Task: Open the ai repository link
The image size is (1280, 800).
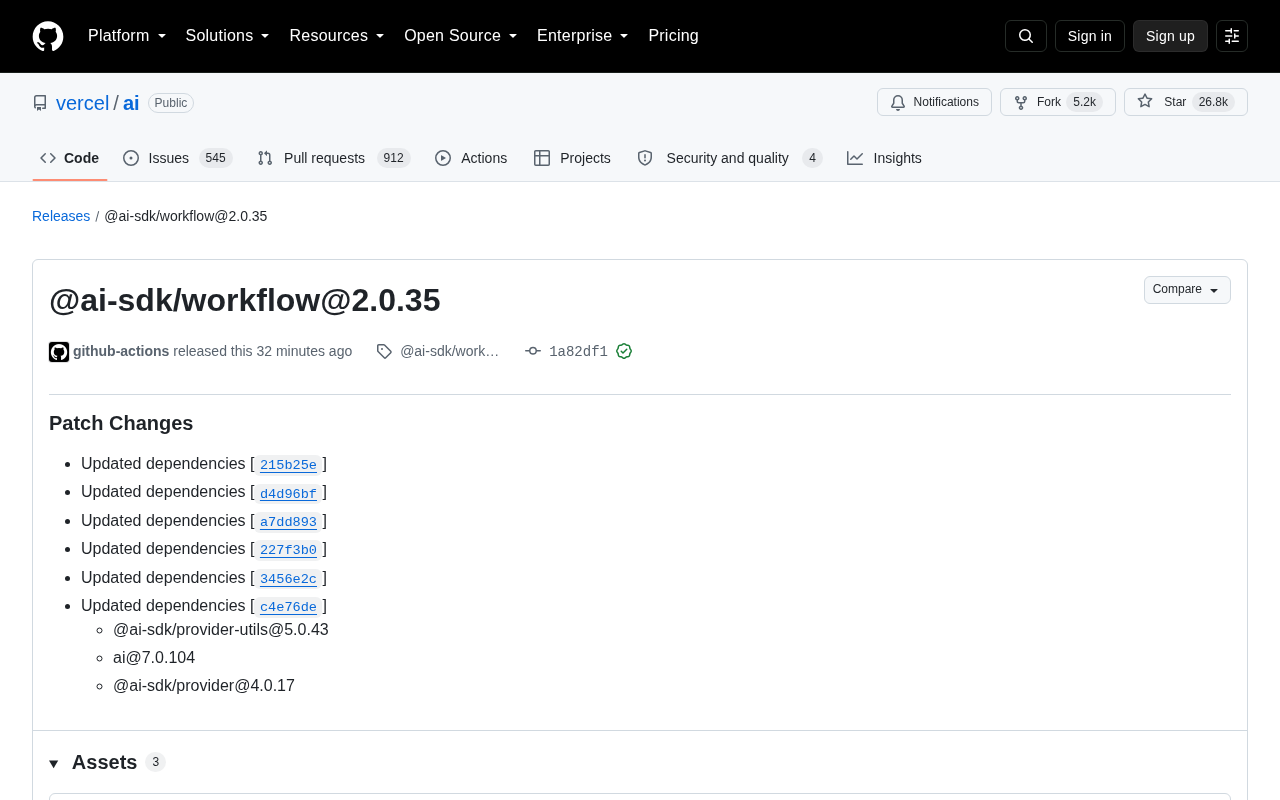Action: [x=131, y=103]
